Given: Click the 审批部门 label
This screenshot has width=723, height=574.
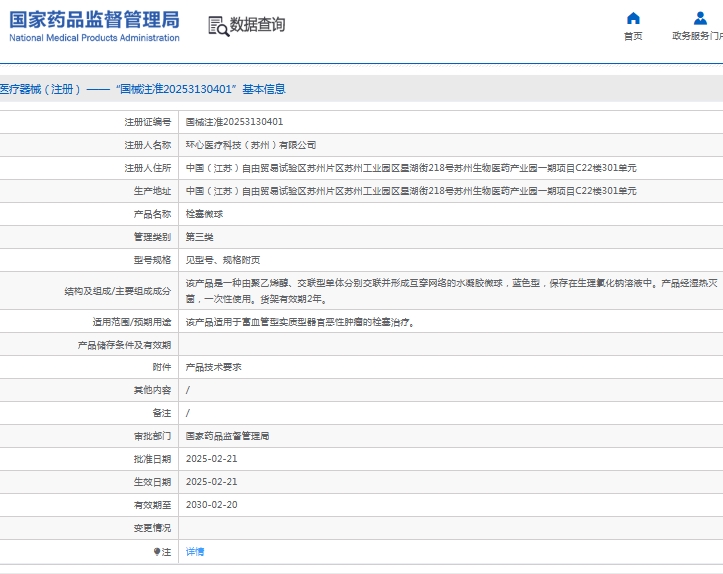Looking at the screenshot, I should click(152, 436).
